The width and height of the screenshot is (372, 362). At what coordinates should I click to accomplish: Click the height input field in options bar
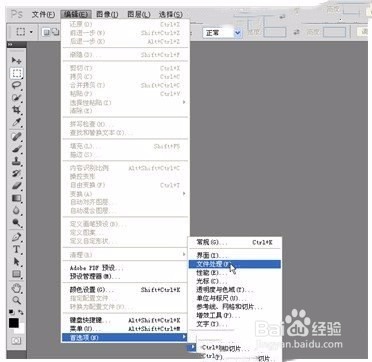[x=334, y=32]
